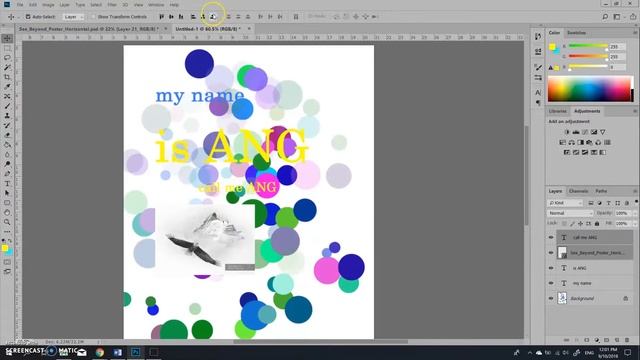Filter layers by type layers icon

[609, 203]
